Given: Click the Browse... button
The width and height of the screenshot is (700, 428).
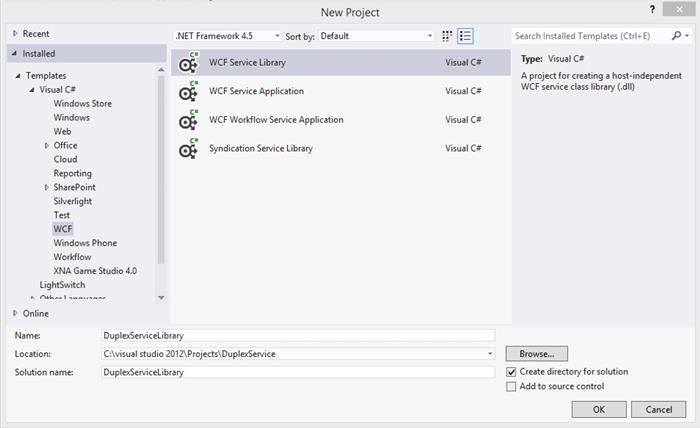Looking at the screenshot, I should point(537,354).
